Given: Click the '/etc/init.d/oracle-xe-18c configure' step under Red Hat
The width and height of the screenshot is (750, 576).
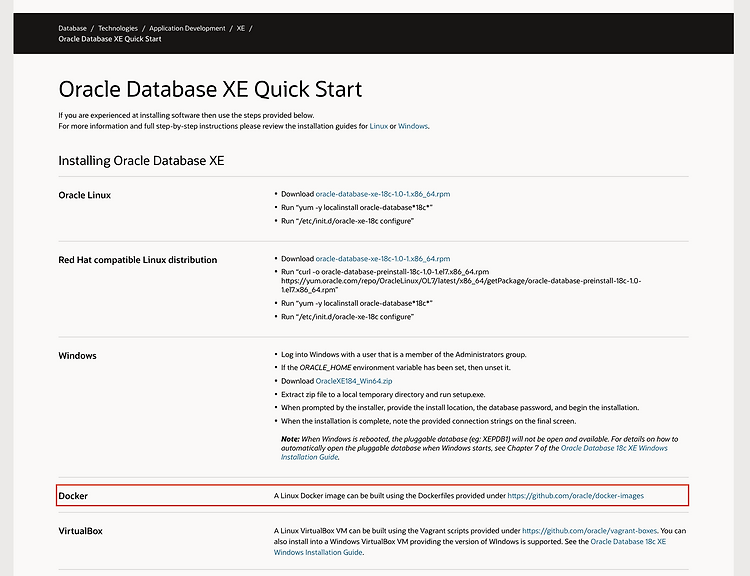Looking at the screenshot, I should (347, 317).
